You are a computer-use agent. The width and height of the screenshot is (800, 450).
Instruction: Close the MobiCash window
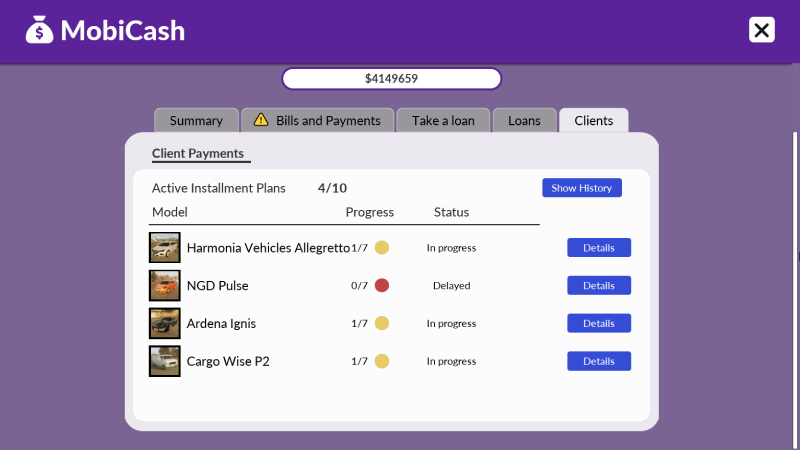(762, 30)
